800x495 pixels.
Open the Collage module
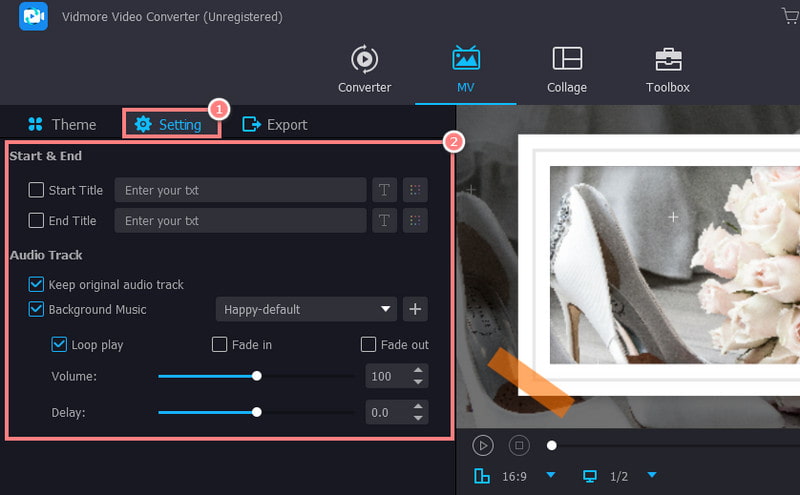pos(566,68)
